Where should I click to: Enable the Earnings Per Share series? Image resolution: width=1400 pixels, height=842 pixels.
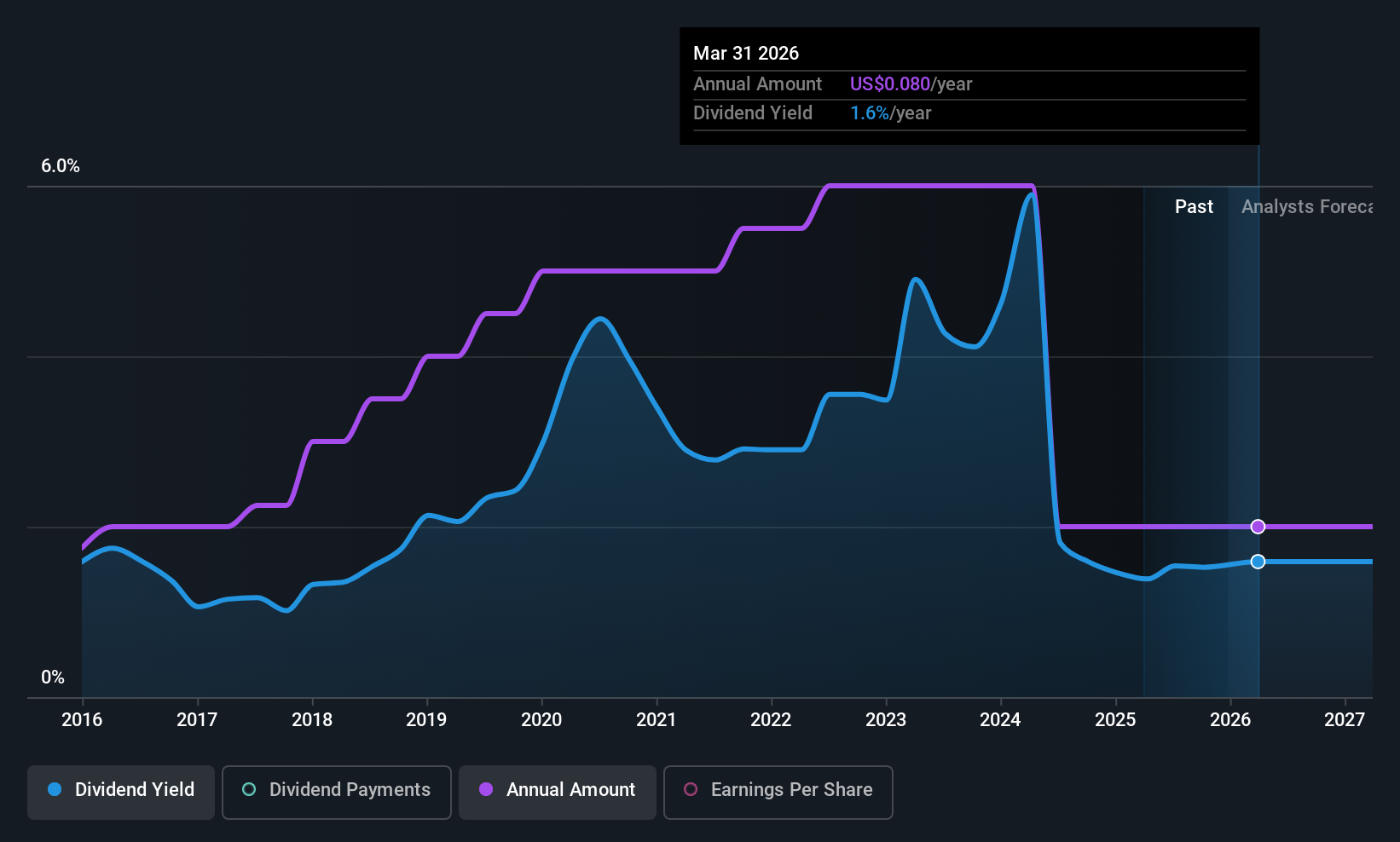point(778,793)
